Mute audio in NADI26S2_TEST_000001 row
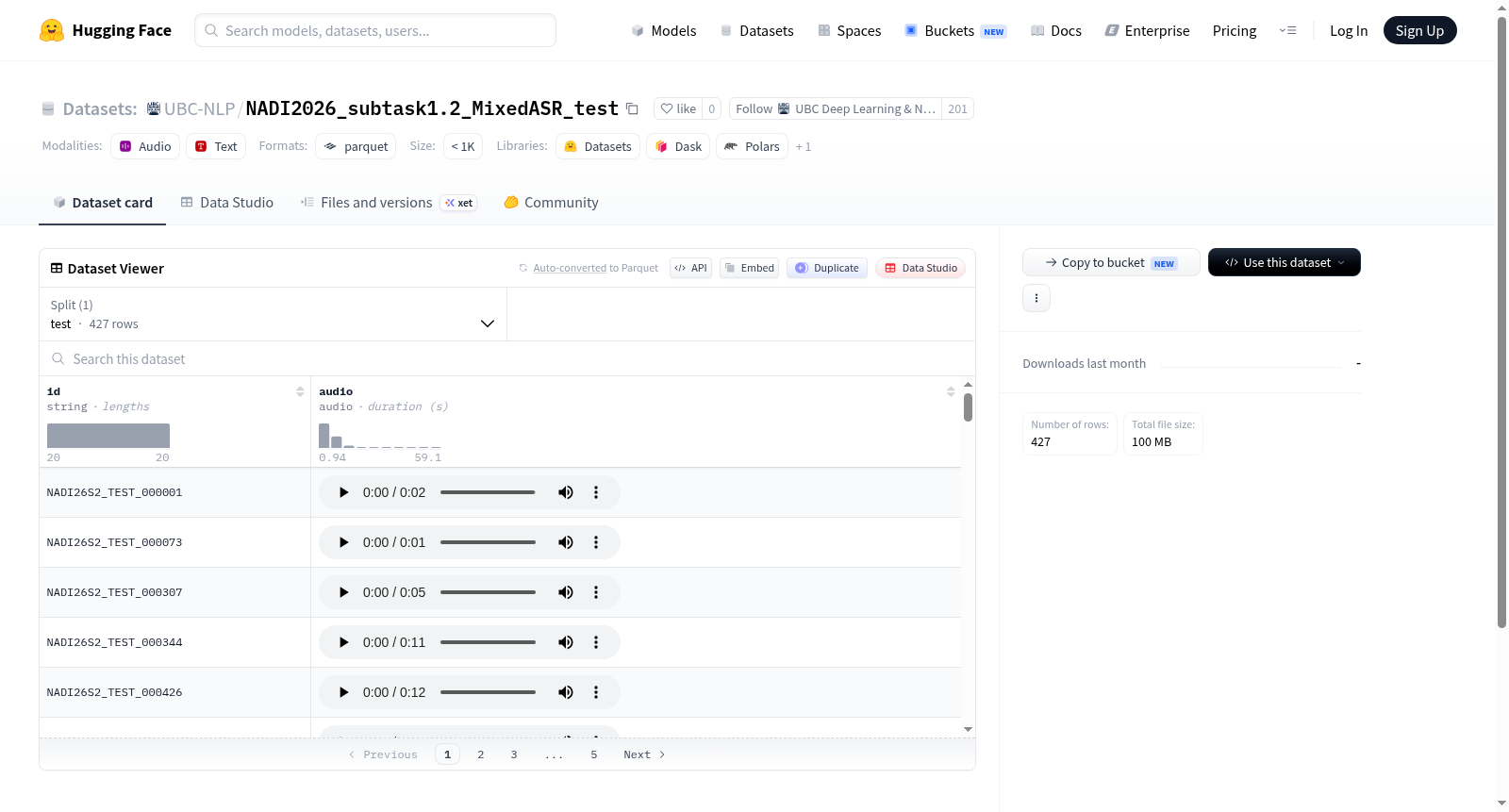The height and width of the screenshot is (812, 1509). [566, 492]
